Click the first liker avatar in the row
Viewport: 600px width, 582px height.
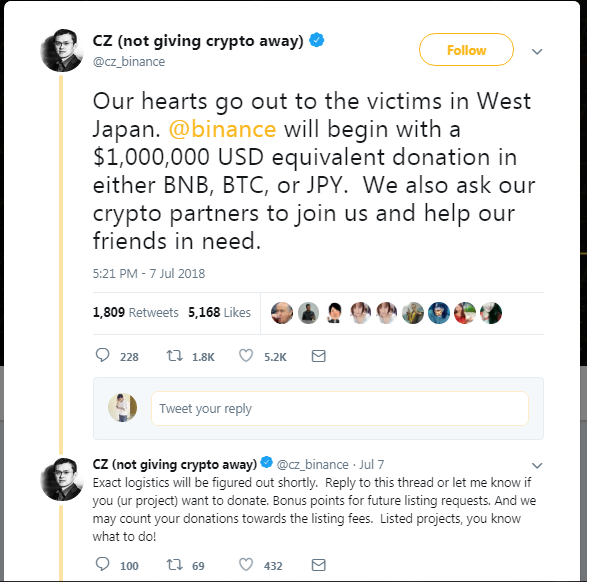click(282, 313)
